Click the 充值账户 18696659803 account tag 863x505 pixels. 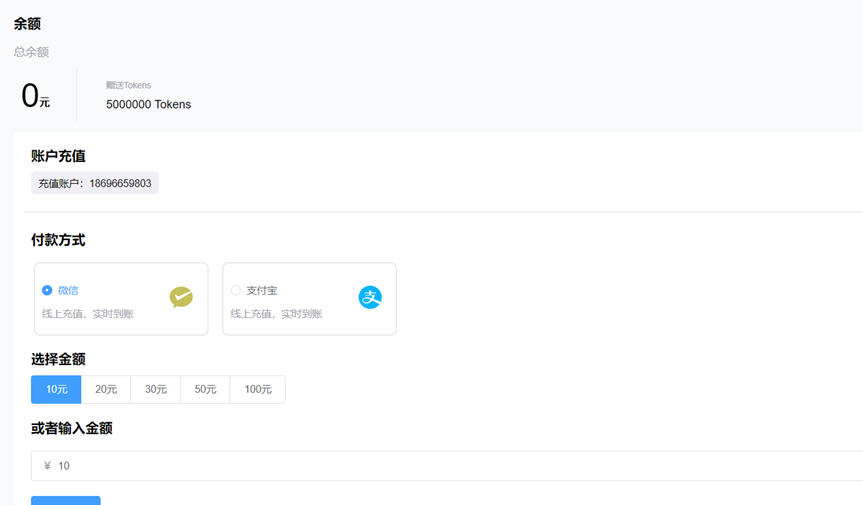coord(95,183)
